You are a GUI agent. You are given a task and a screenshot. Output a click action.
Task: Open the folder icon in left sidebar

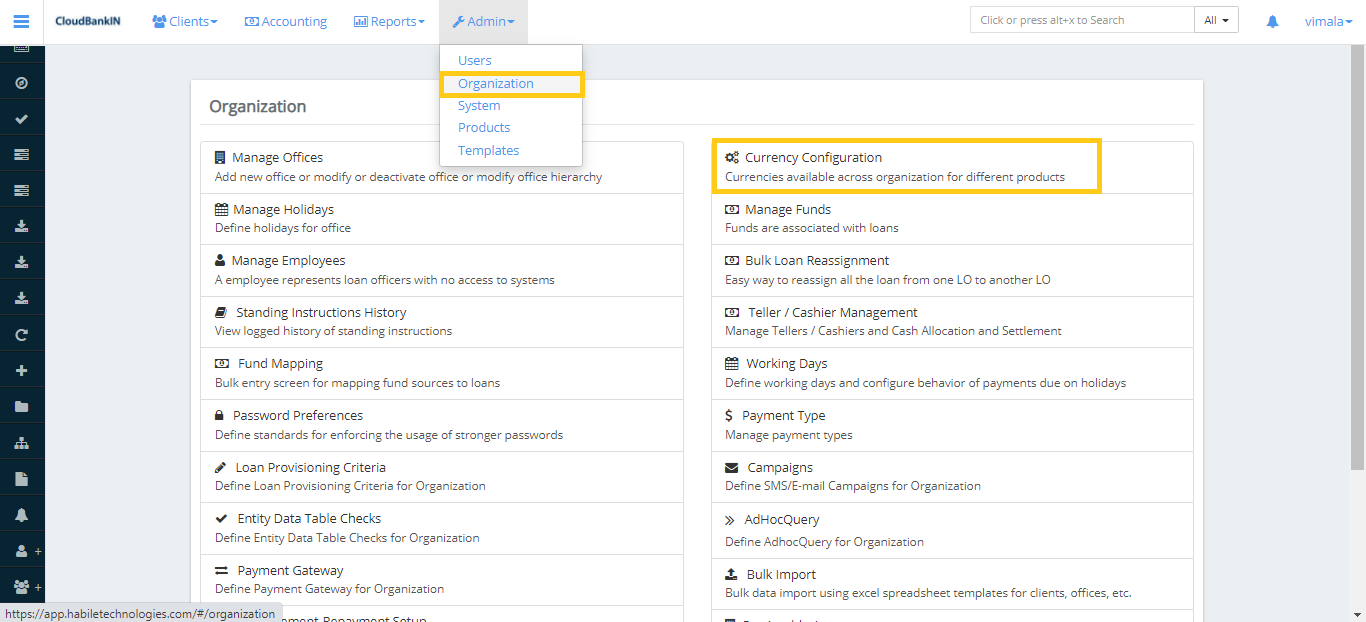pos(21,407)
